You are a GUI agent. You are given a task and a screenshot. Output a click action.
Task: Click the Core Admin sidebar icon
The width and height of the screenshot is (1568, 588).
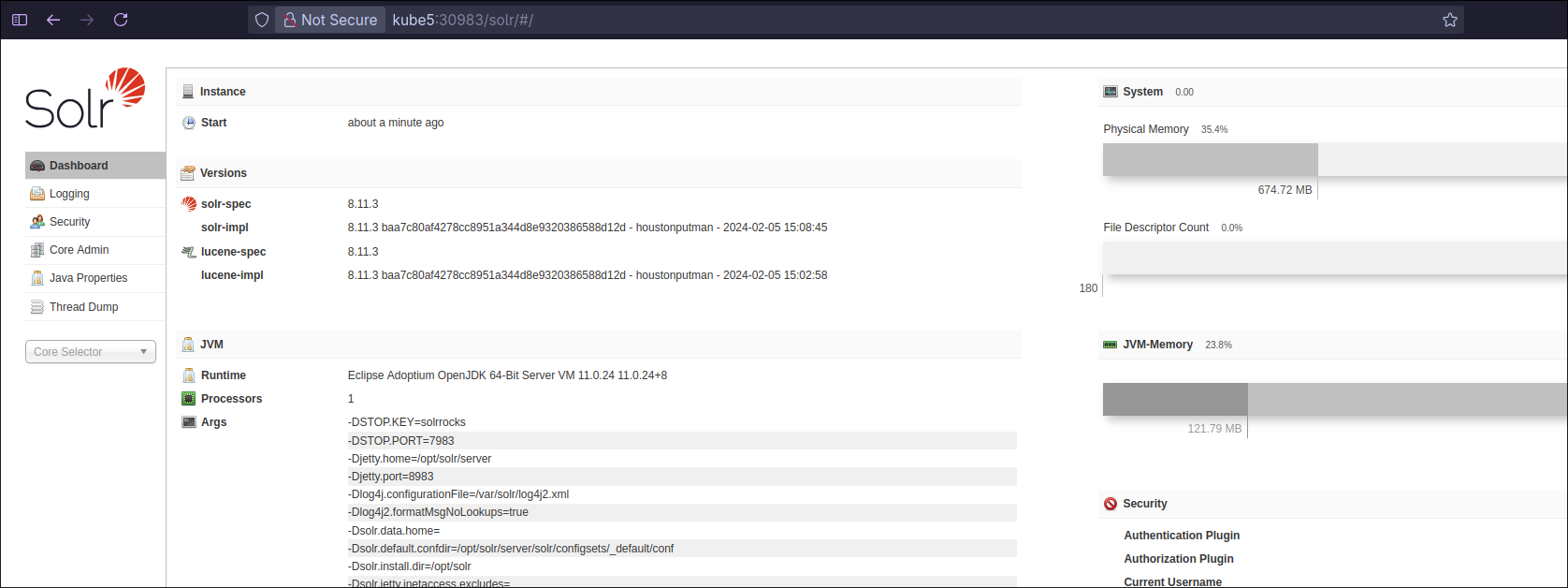pyautogui.click(x=37, y=250)
